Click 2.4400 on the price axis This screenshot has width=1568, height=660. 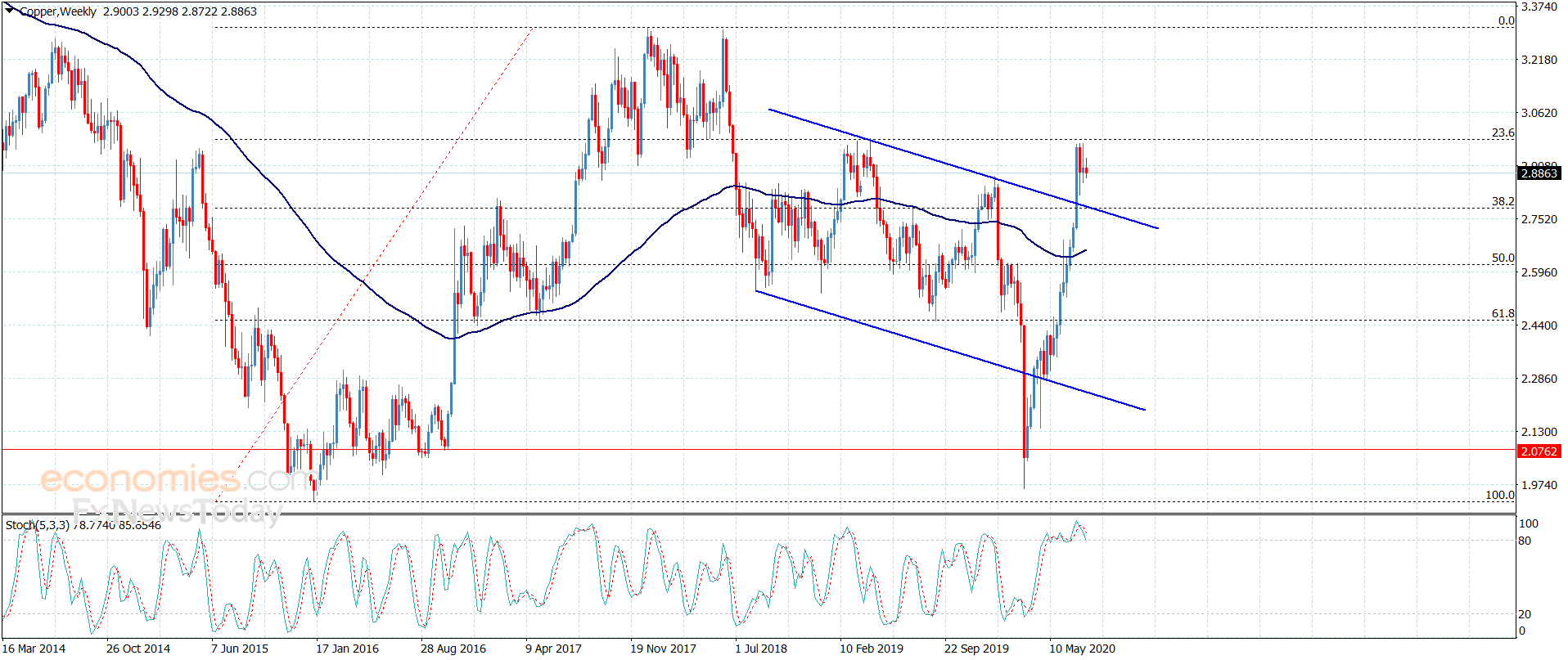1539,326
